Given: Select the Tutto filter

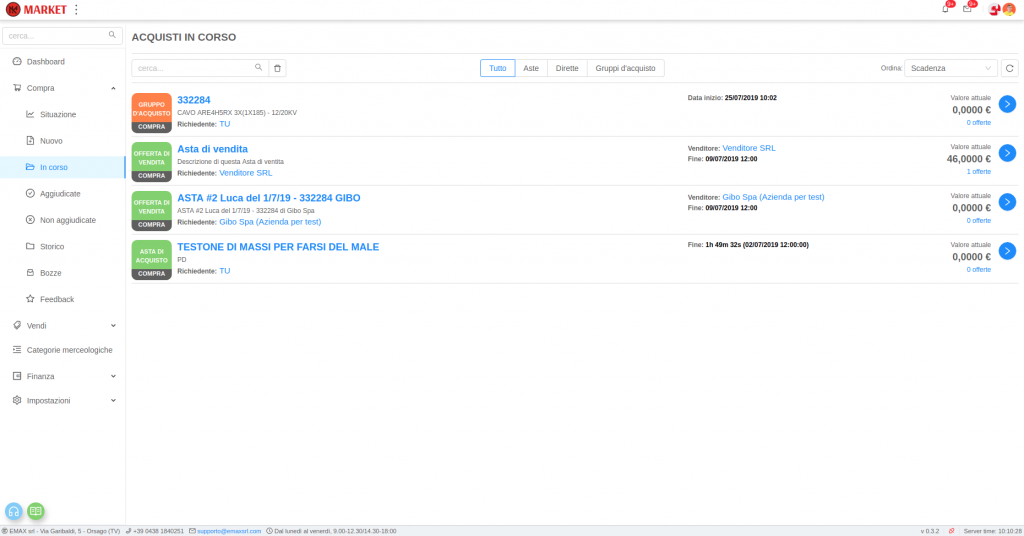Looking at the screenshot, I should (497, 68).
